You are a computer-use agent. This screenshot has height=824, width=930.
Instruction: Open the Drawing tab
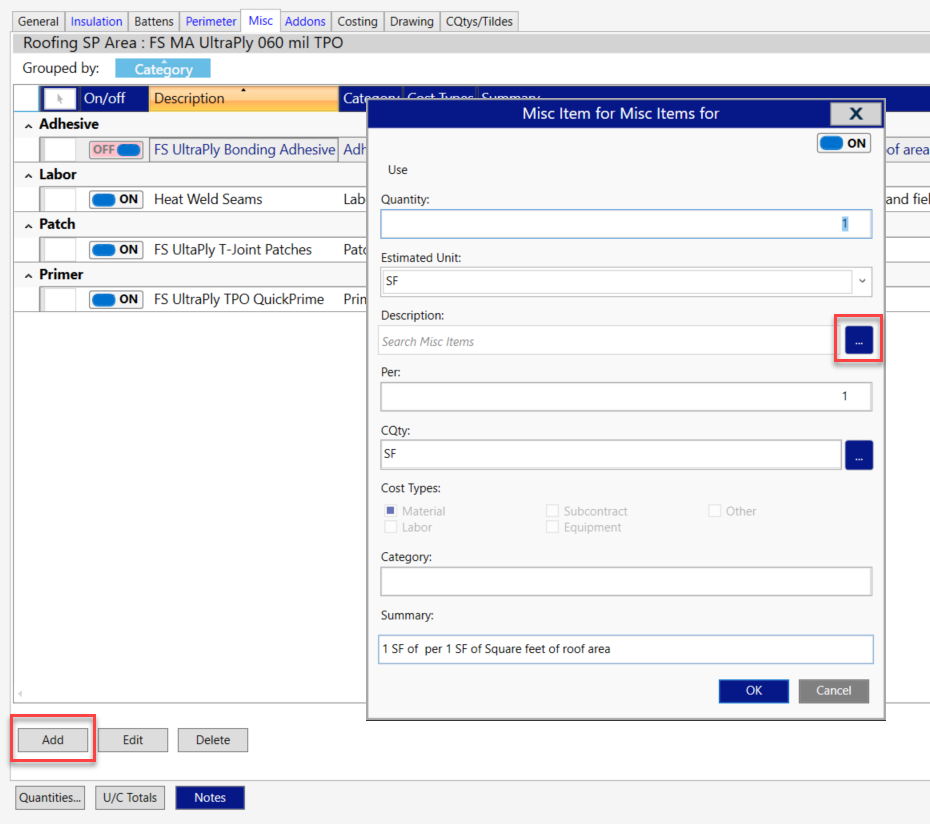point(412,21)
